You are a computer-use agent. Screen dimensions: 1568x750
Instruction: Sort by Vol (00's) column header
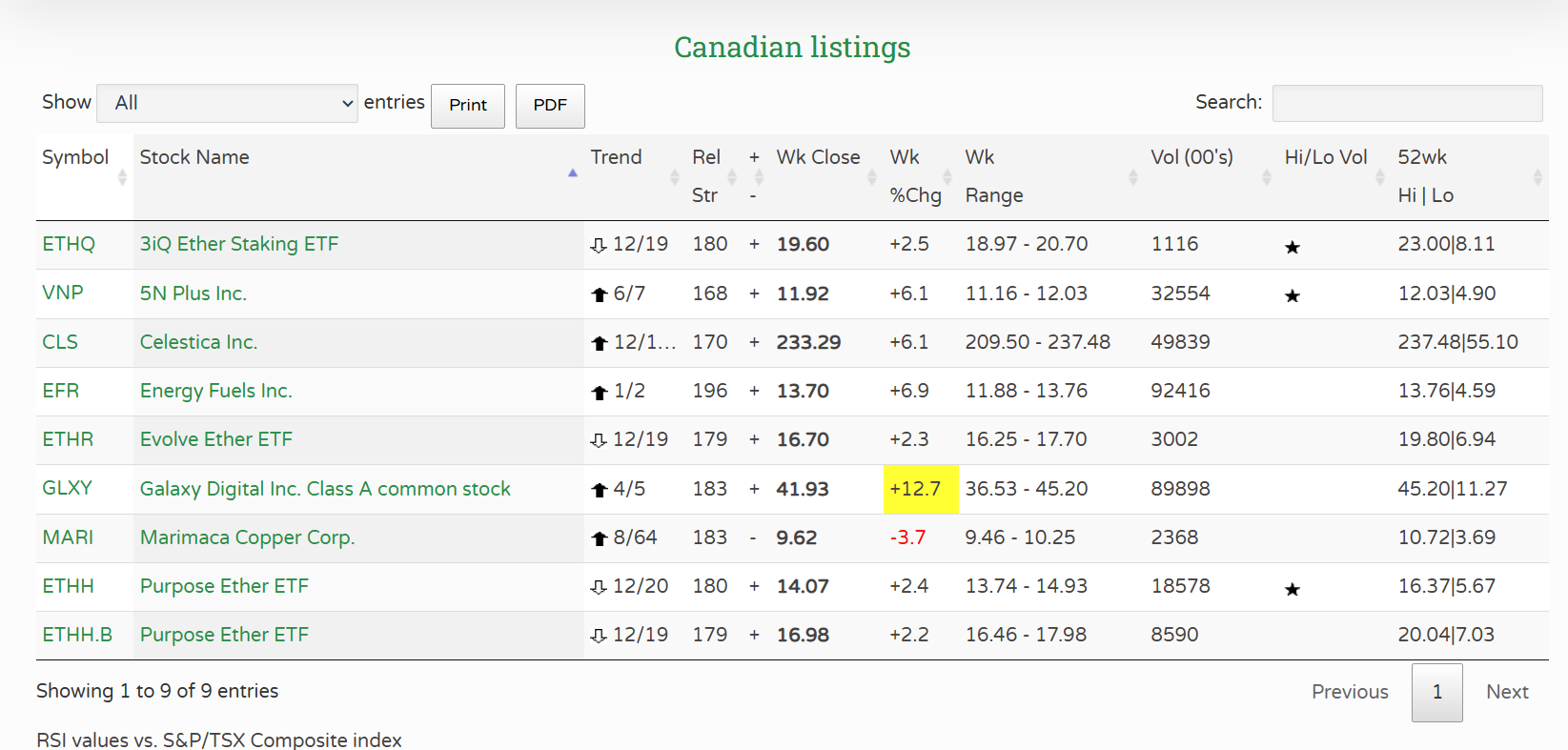click(1212, 177)
